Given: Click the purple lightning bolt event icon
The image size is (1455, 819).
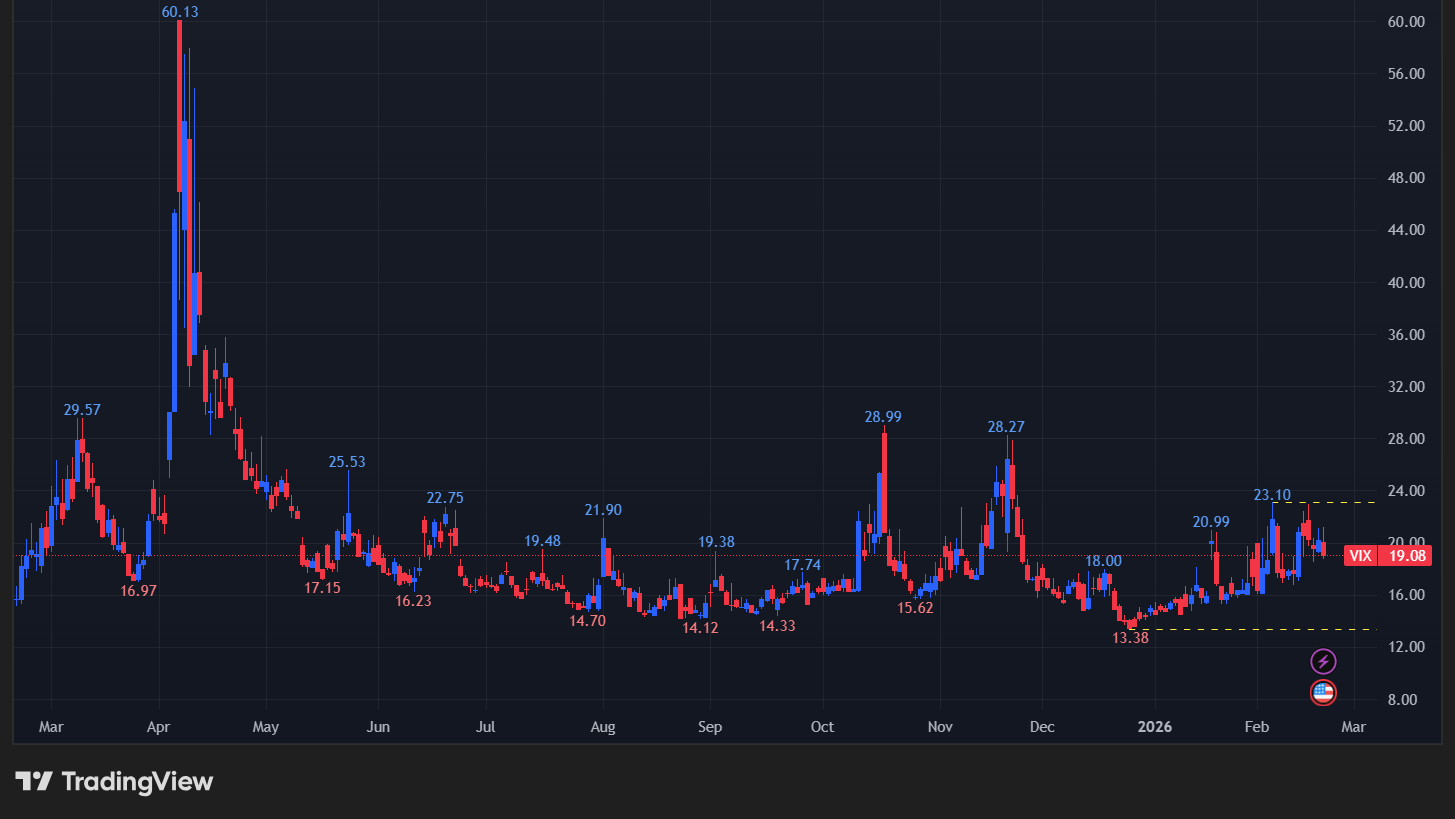Looking at the screenshot, I should (x=1323, y=661).
